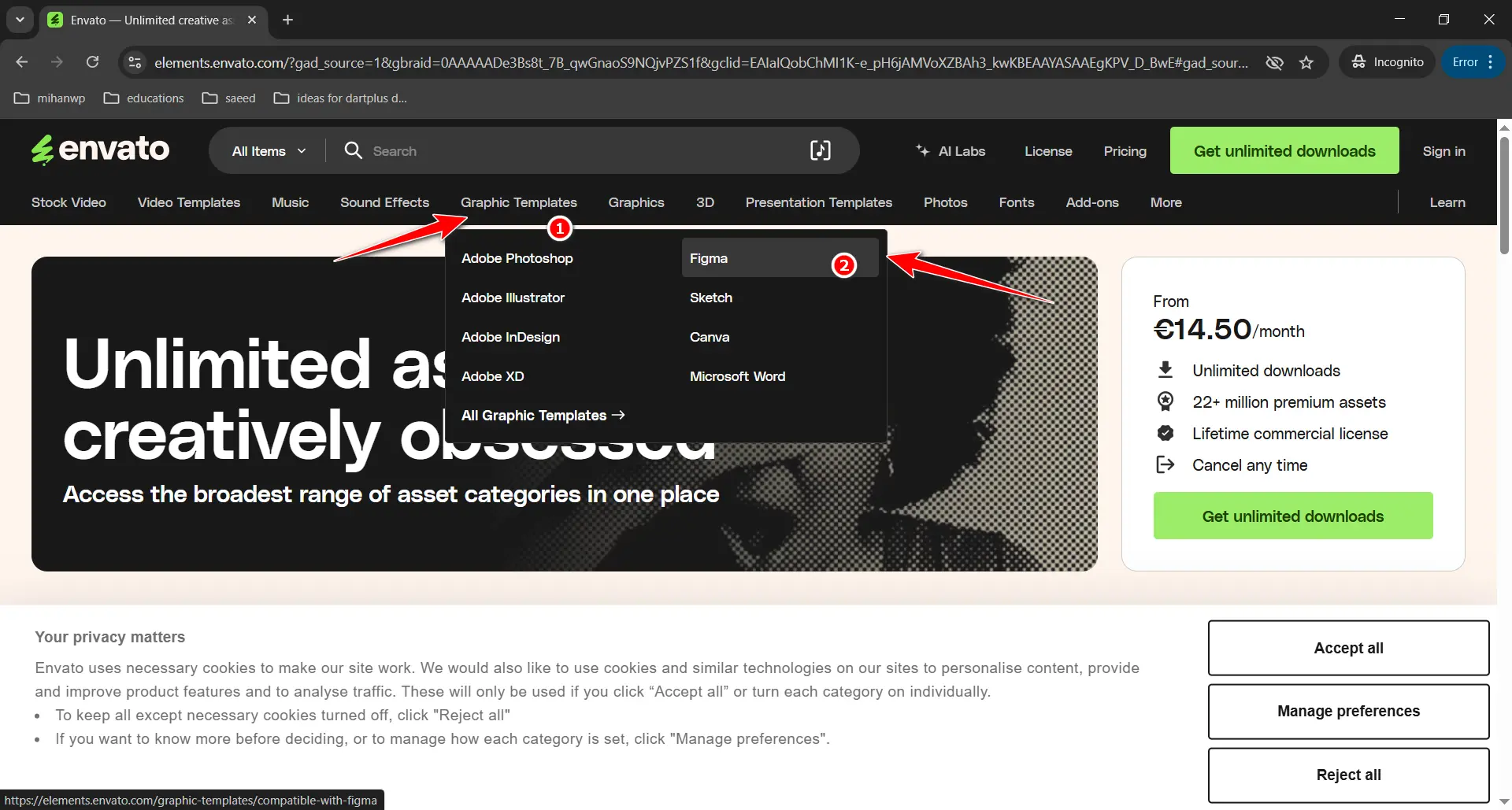Open Presentation Templates category
This screenshot has height=810, width=1512.
[819, 202]
